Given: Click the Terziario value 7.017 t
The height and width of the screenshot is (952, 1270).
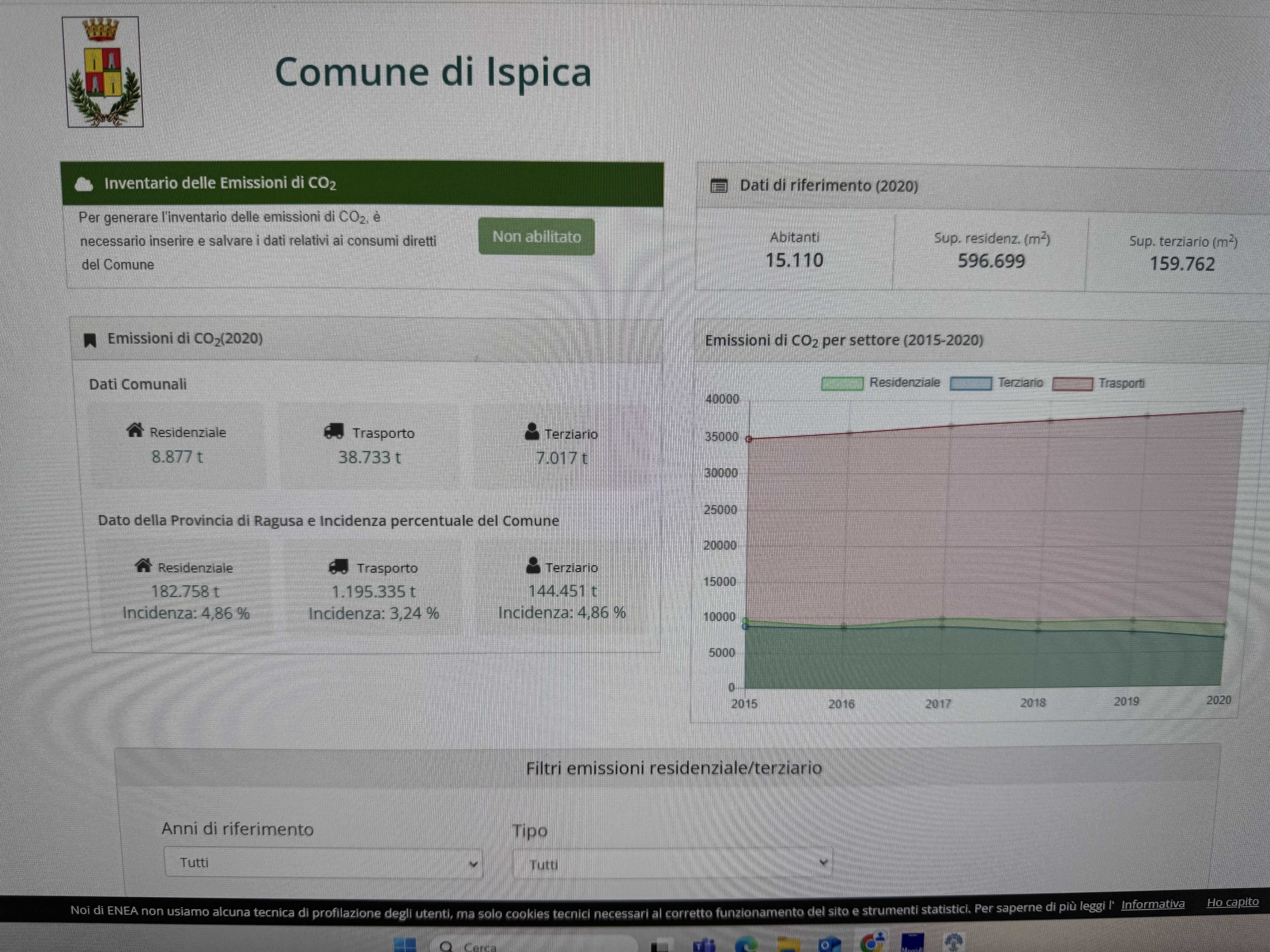Looking at the screenshot, I should coord(561,458).
